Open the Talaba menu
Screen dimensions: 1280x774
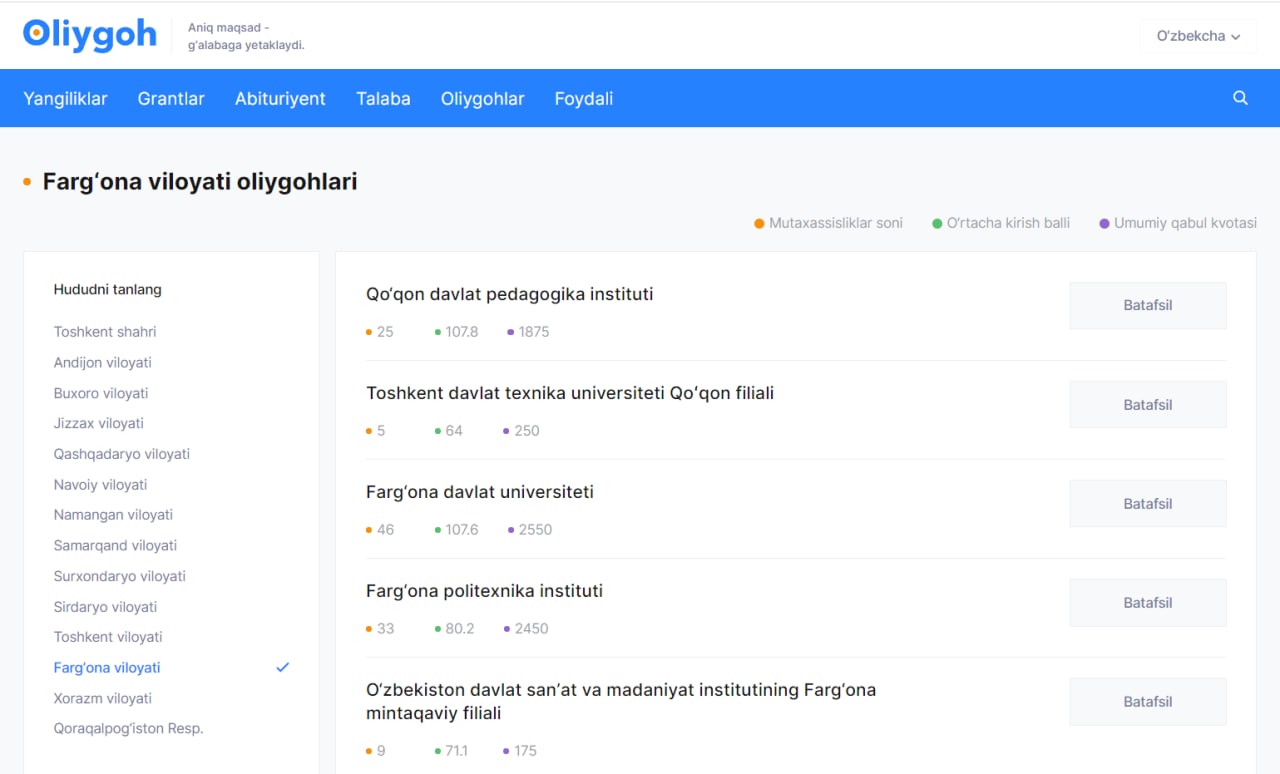coord(383,98)
